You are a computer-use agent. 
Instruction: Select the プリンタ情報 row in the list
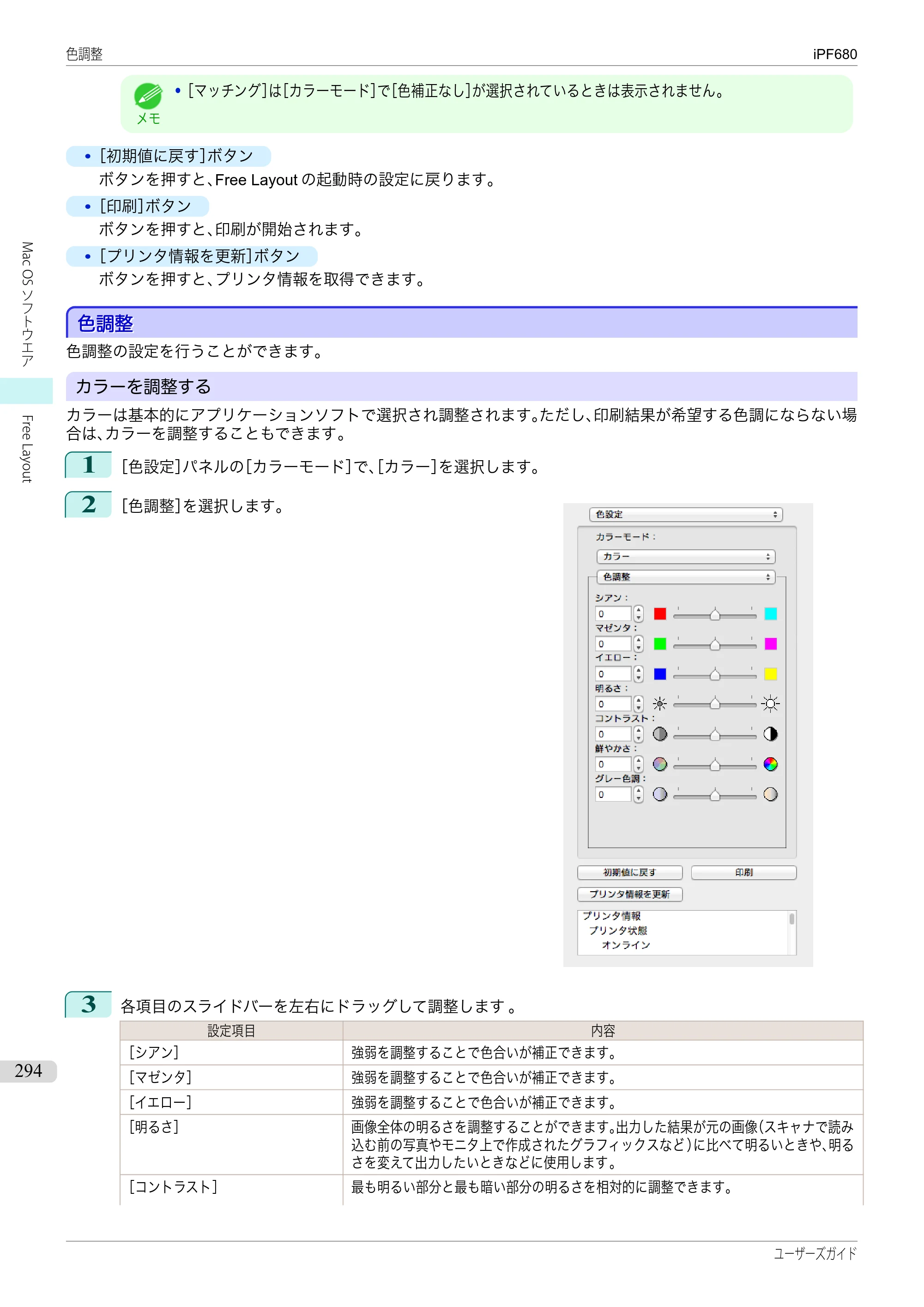612,916
